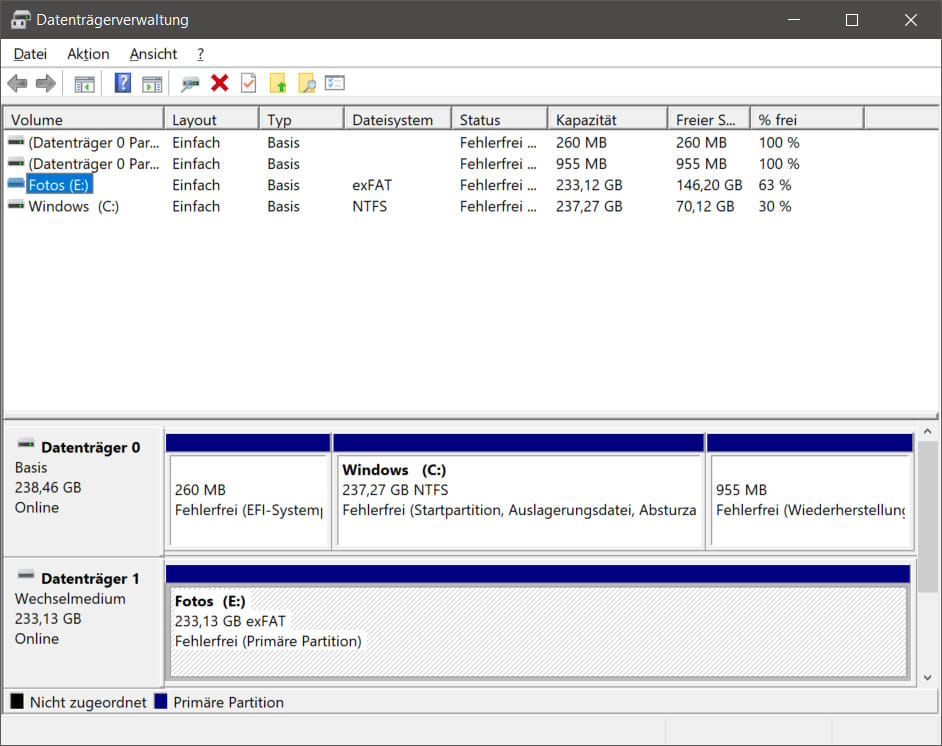942x746 pixels.
Task: Open the Ansicht menu
Action: tap(153, 54)
